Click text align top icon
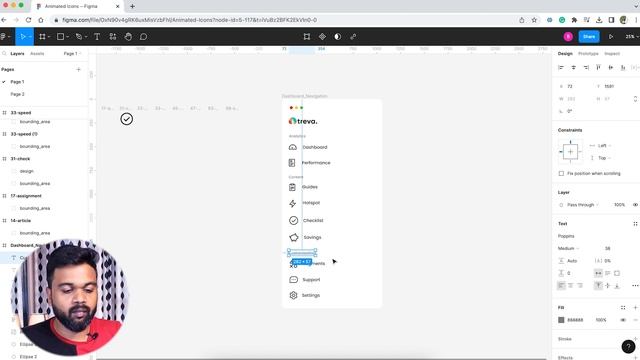 [x=598, y=285]
